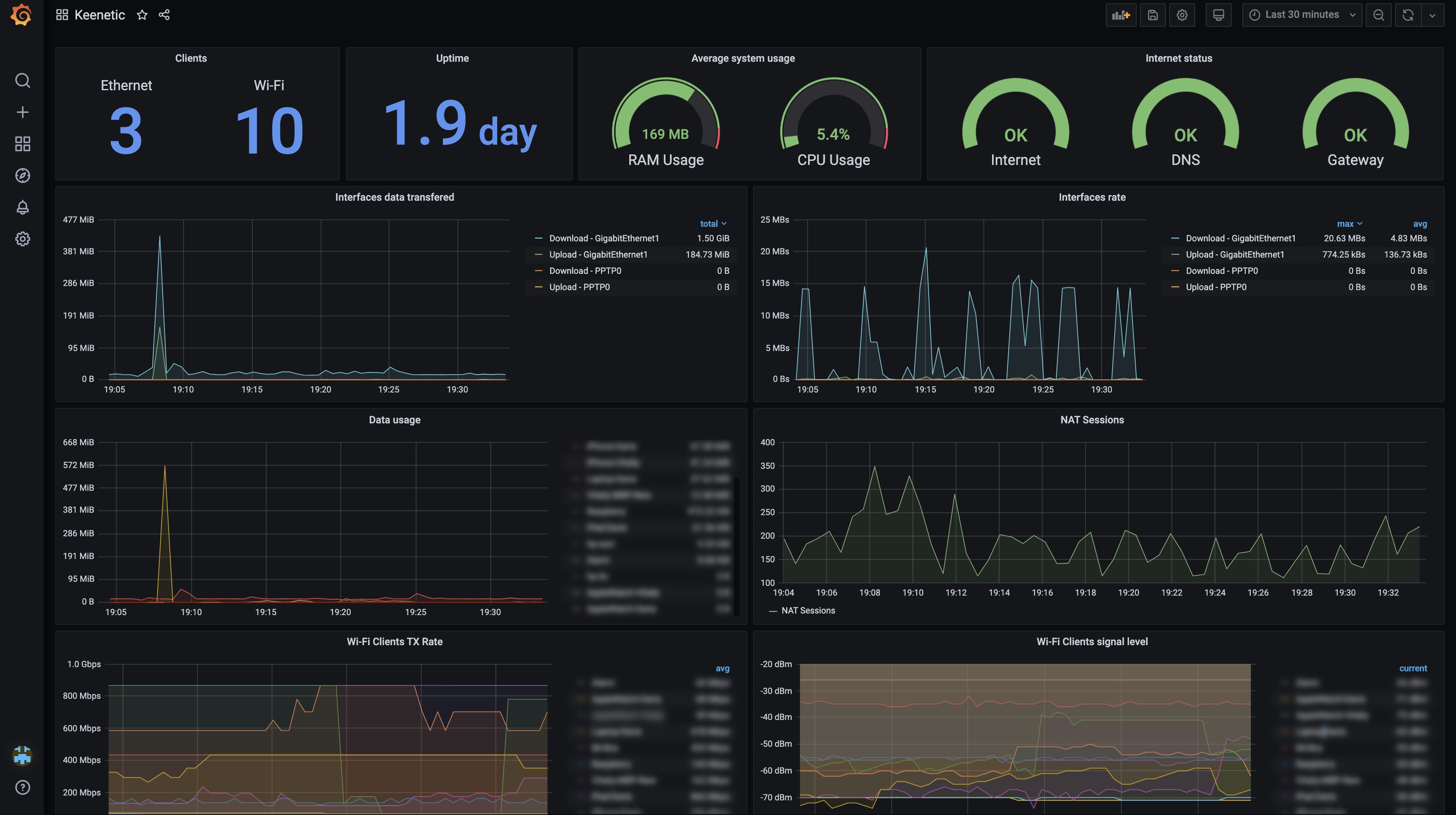This screenshot has width=1456, height=815.
Task: Click the Add panel icon
Action: point(1120,15)
